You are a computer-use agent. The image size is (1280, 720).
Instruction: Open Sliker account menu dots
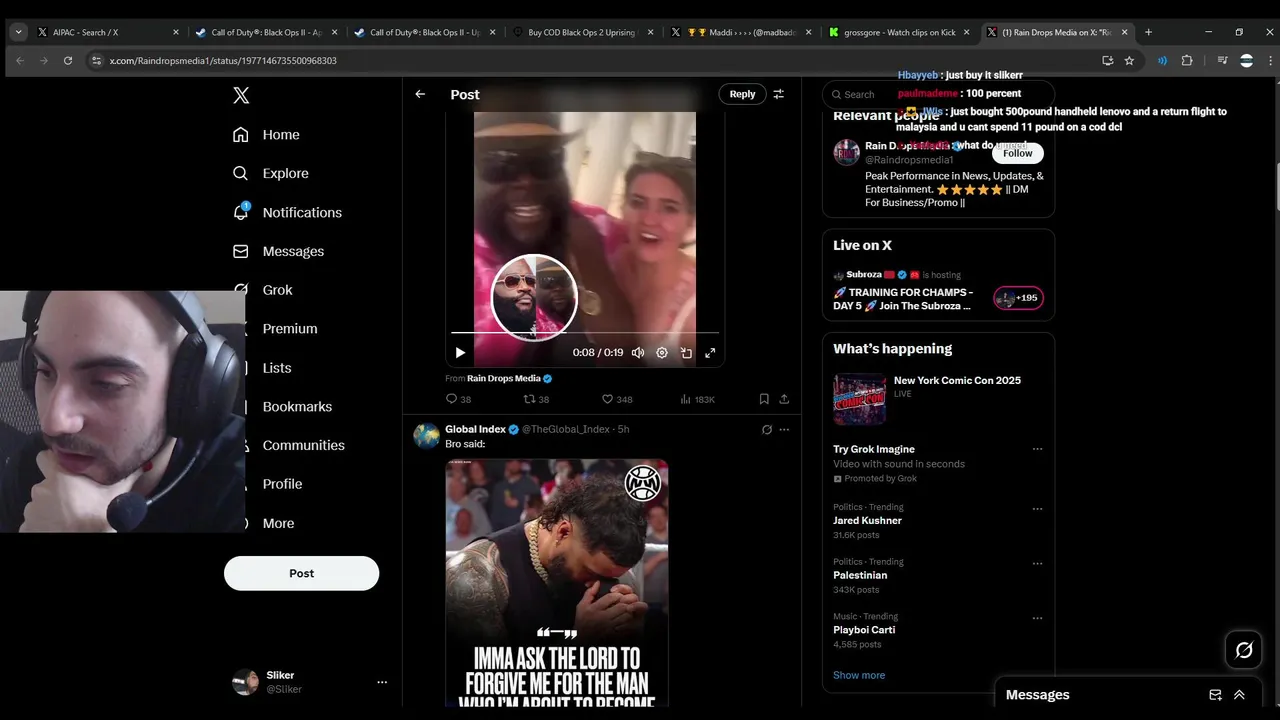coord(382,682)
